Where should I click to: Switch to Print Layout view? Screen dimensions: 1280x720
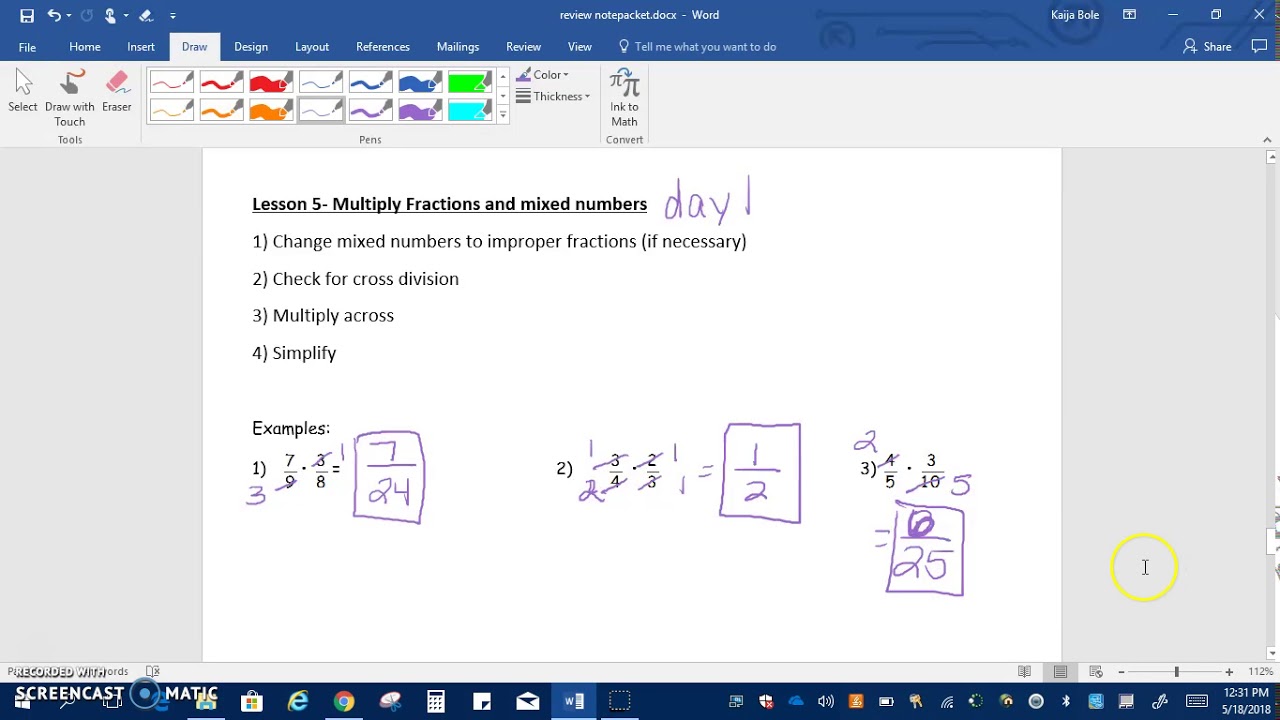tap(1060, 671)
